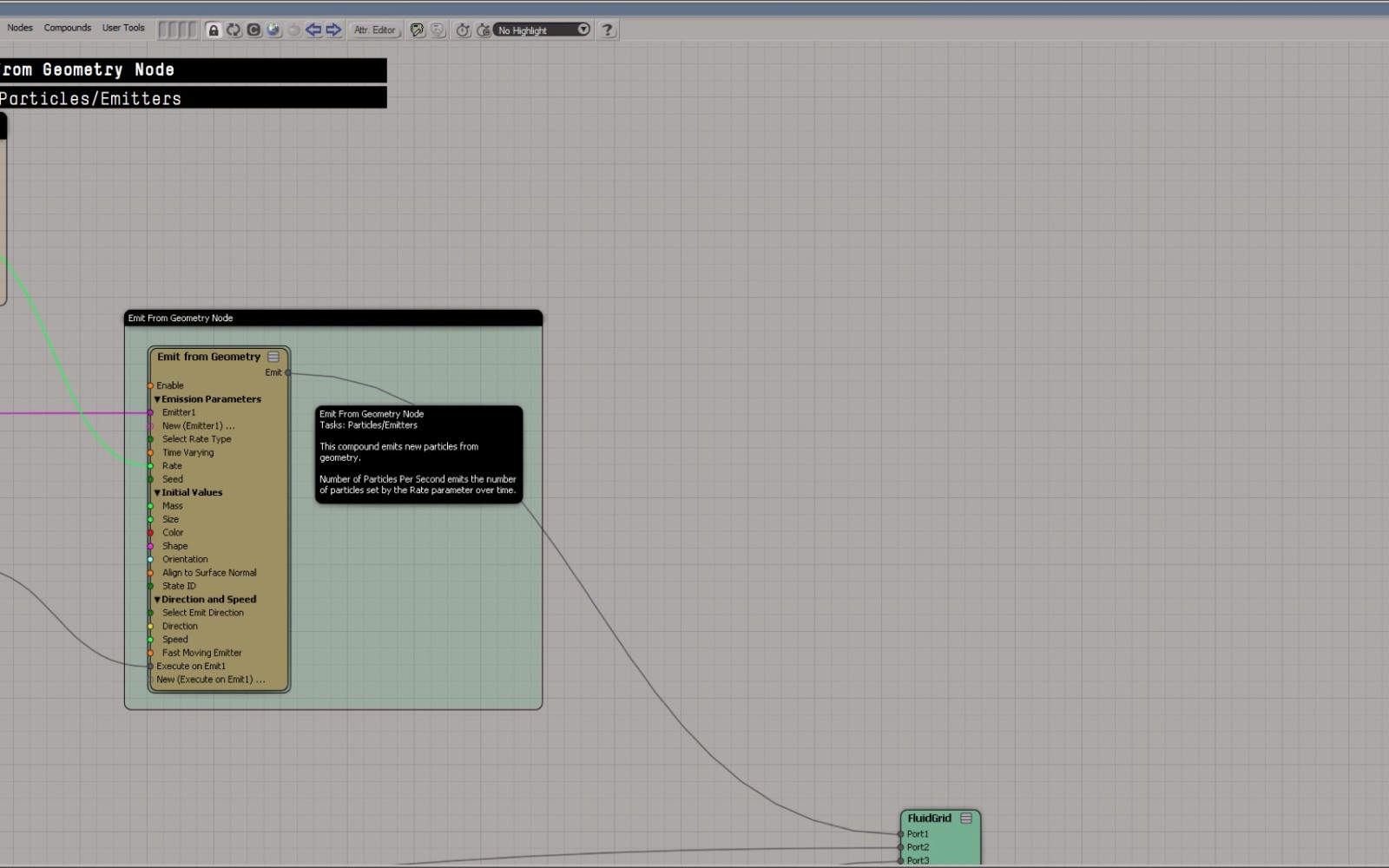The image size is (1389, 868).
Task: Click FluidGrid Port3
Action: 900,861
